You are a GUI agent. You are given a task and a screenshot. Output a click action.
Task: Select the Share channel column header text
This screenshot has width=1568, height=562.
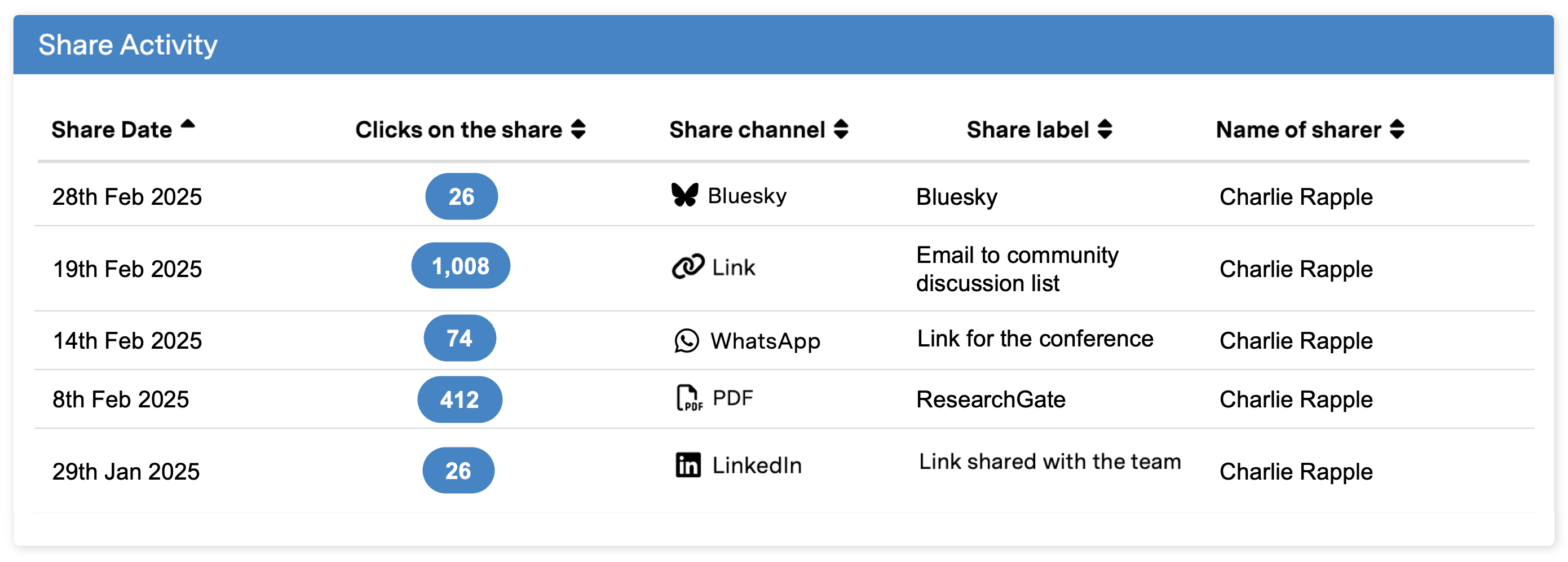[x=747, y=130]
